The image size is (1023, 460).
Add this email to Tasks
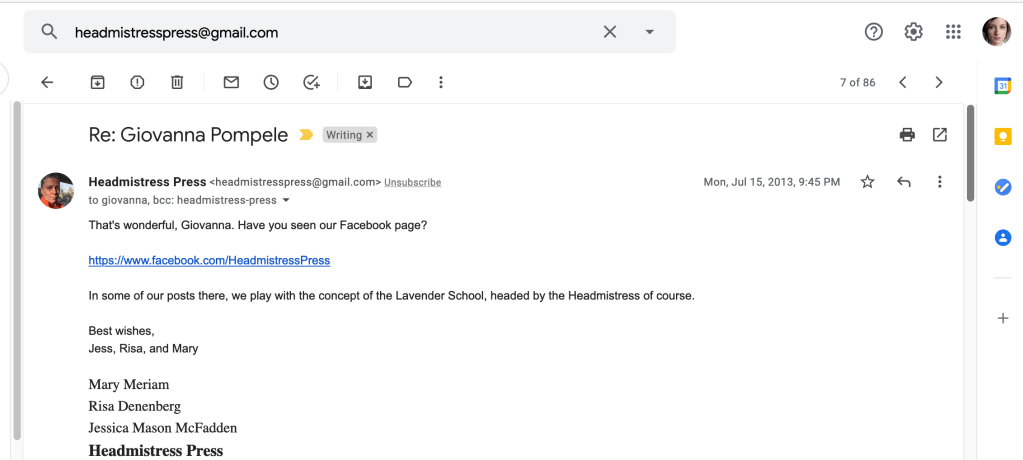(311, 83)
